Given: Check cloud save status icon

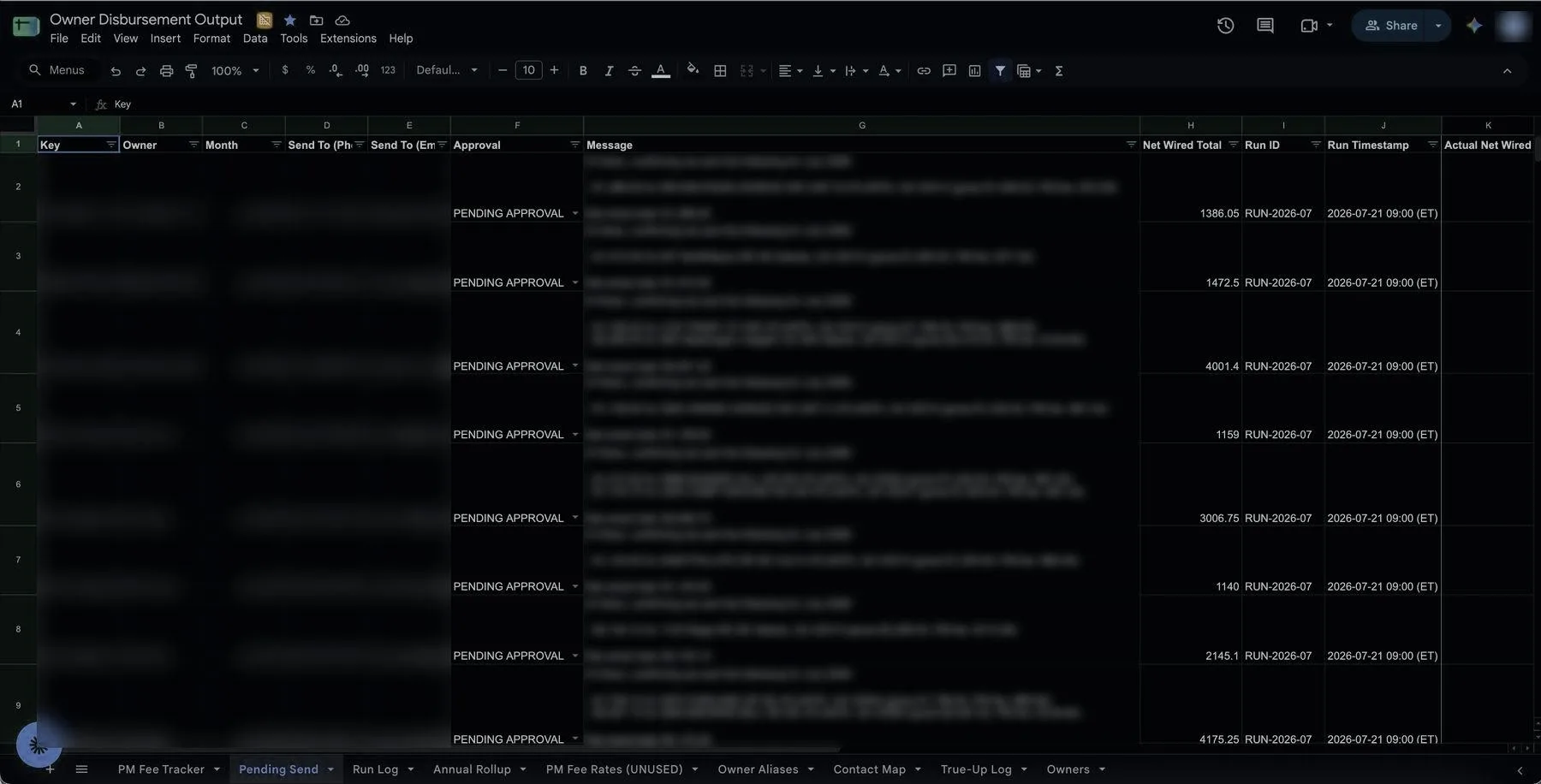Looking at the screenshot, I should (342, 20).
